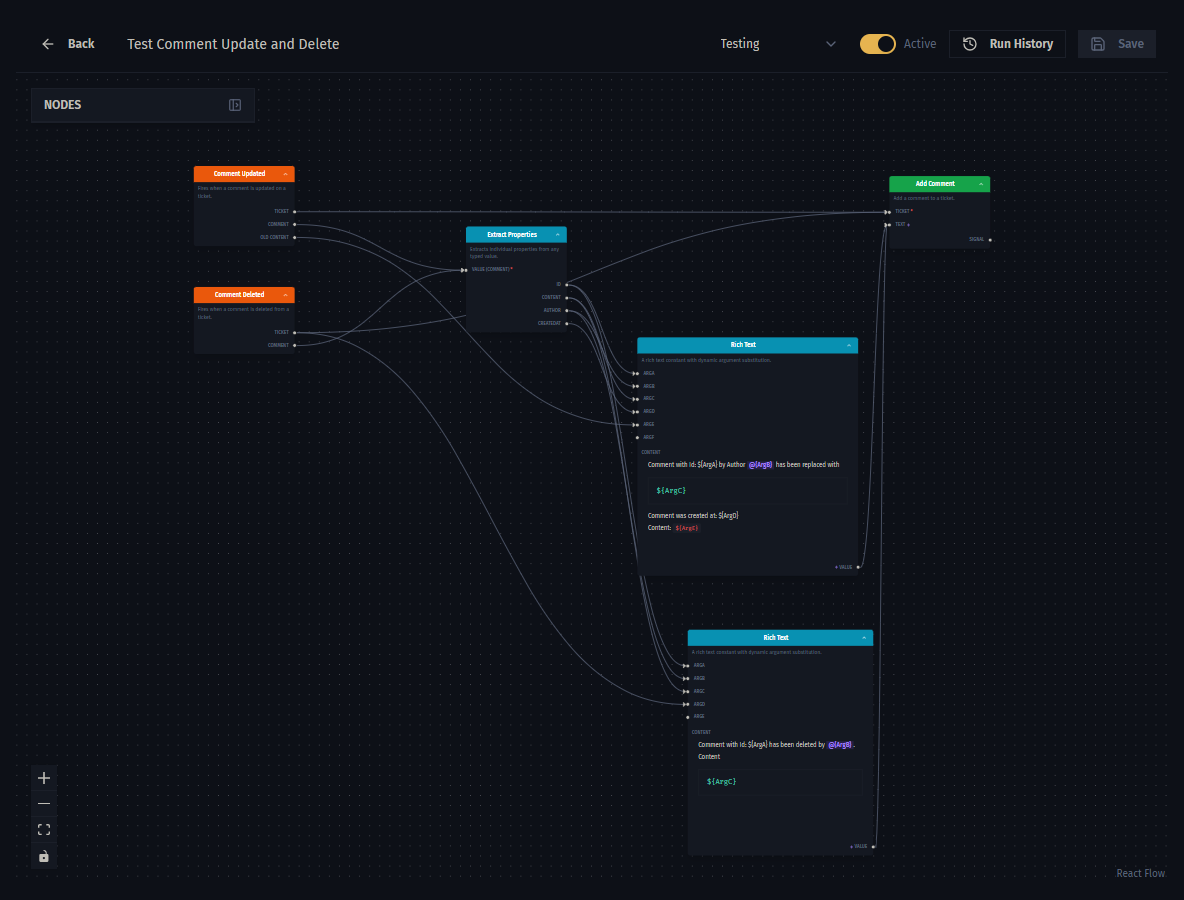This screenshot has height=900, width=1184.
Task: Click 'Extracts individual properties' description text
Action: coord(514,253)
